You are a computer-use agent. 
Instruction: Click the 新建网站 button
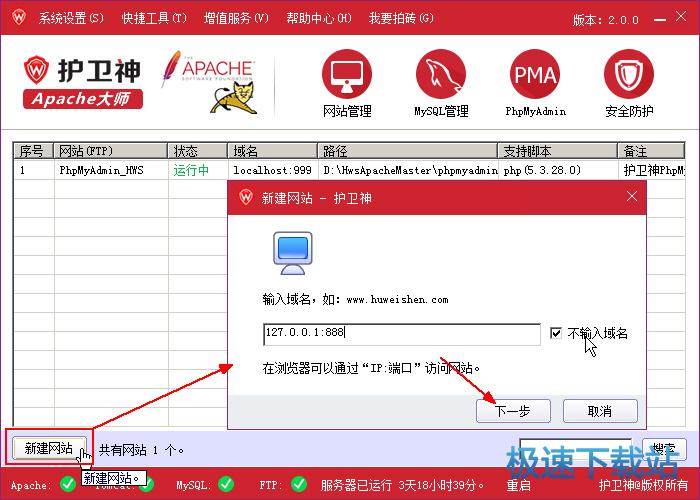[49, 448]
